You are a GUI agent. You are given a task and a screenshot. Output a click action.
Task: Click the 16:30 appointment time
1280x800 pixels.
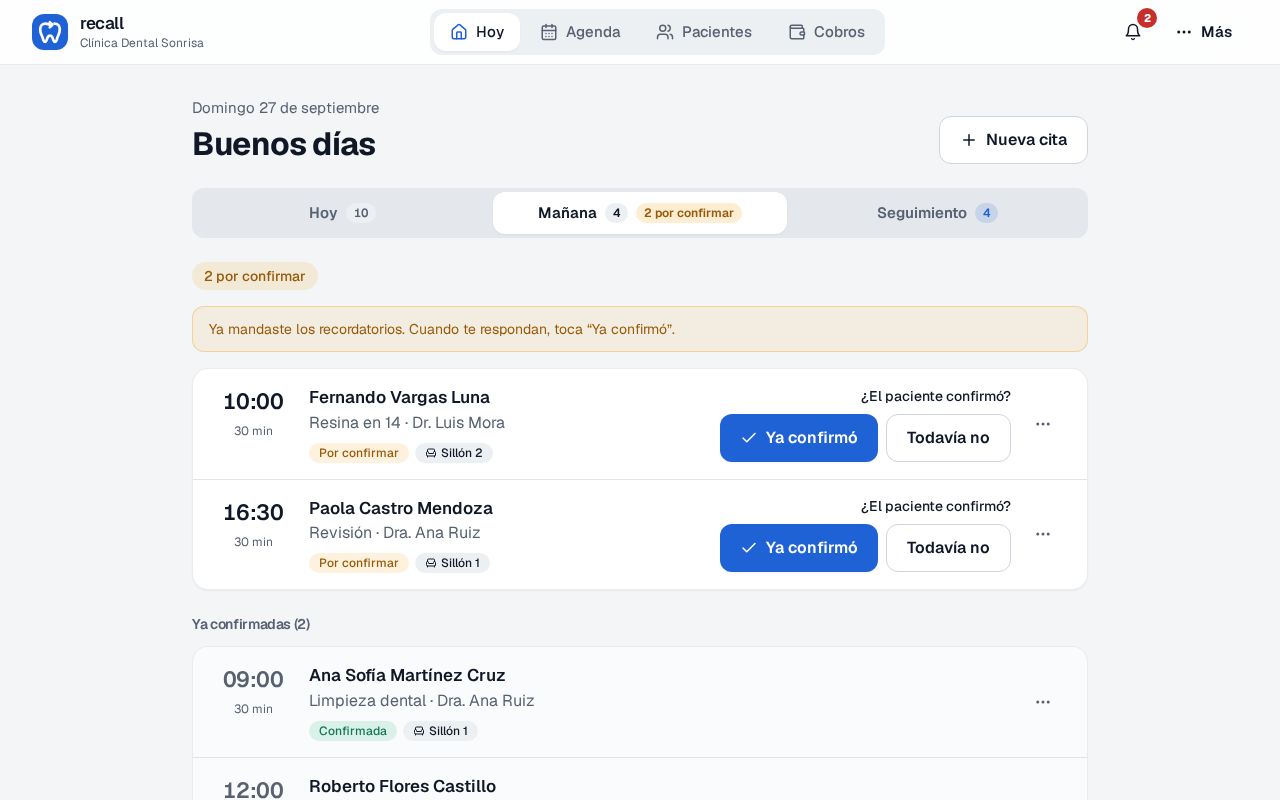[x=253, y=513]
